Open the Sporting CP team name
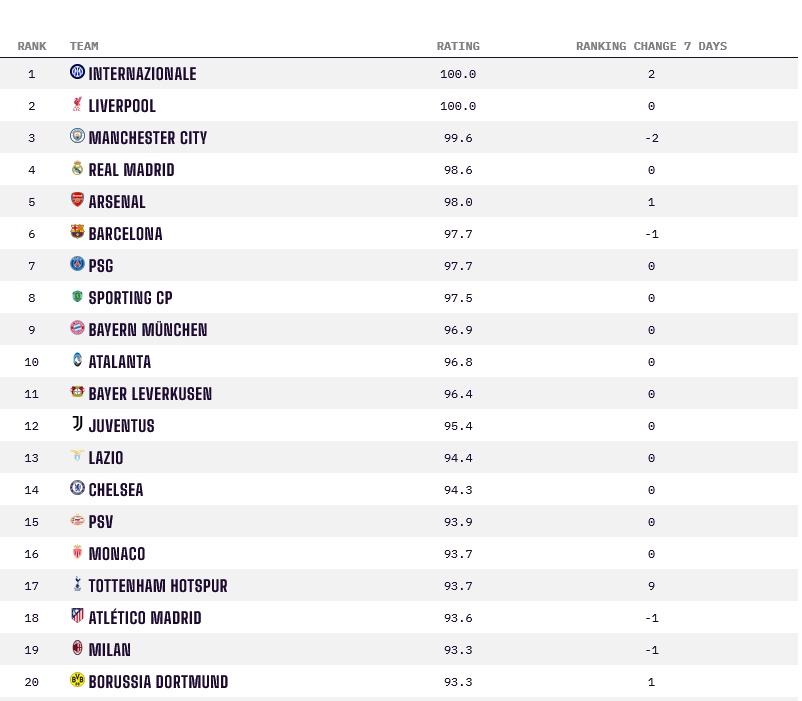Viewport: 802px width, 701px height. tap(130, 298)
